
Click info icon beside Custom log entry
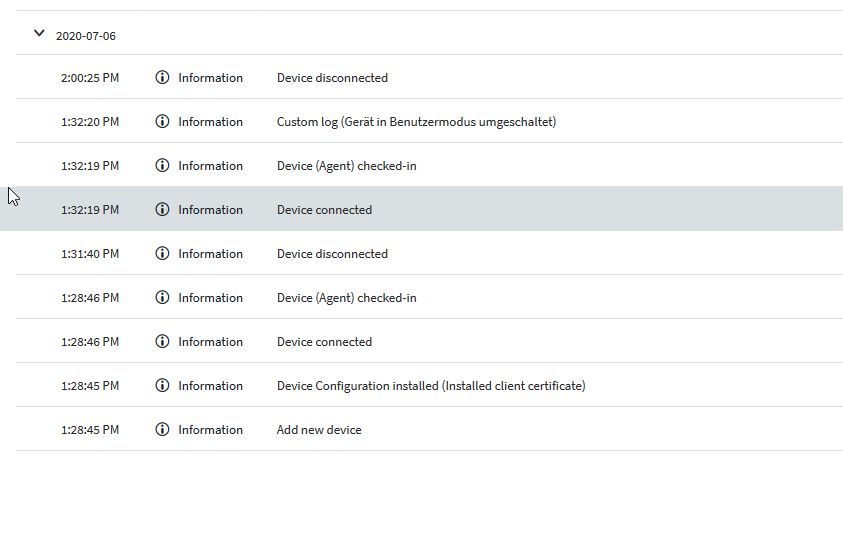click(x=163, y=122)
